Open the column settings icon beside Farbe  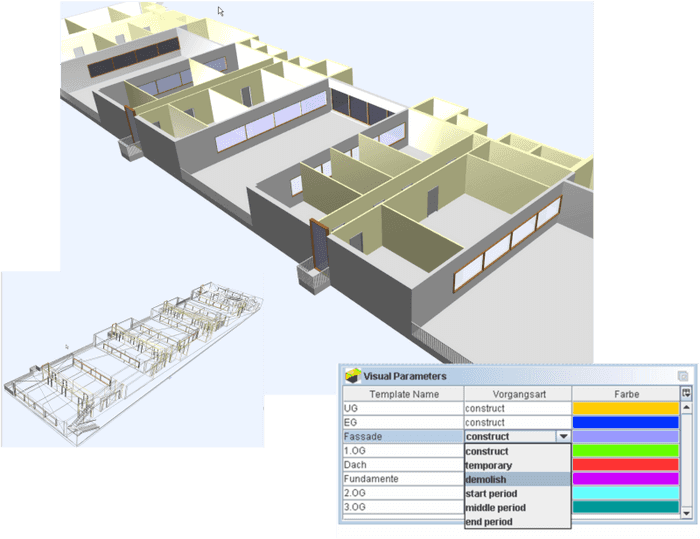click(x=686, y=394)
